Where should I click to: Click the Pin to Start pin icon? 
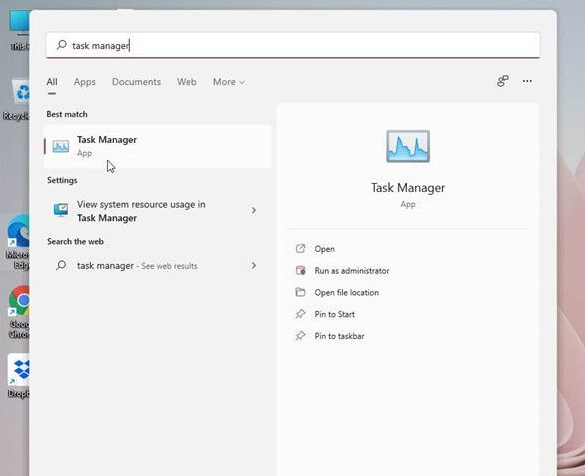[300, 314]
